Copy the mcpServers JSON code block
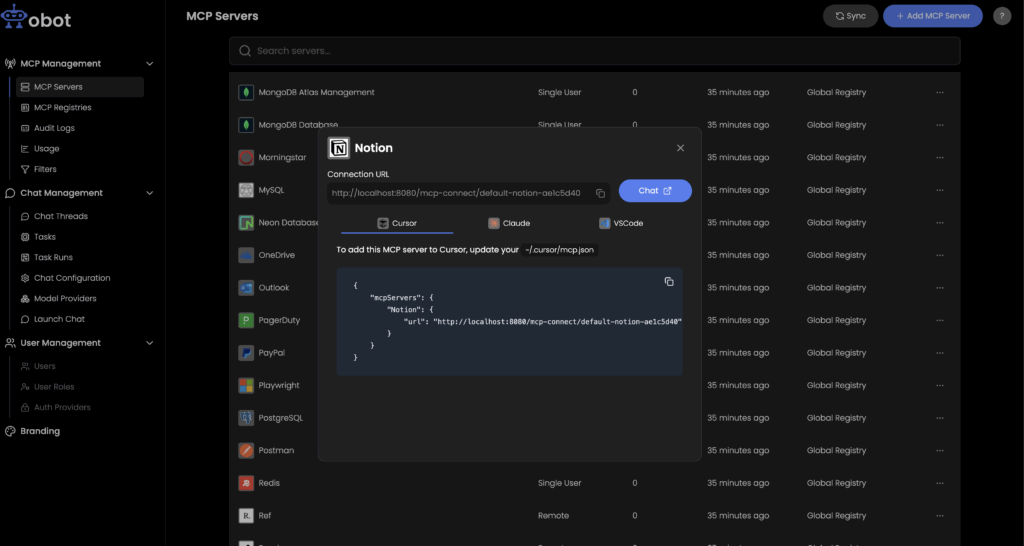This screenshot has width=1024, height=546. (669, 282)
